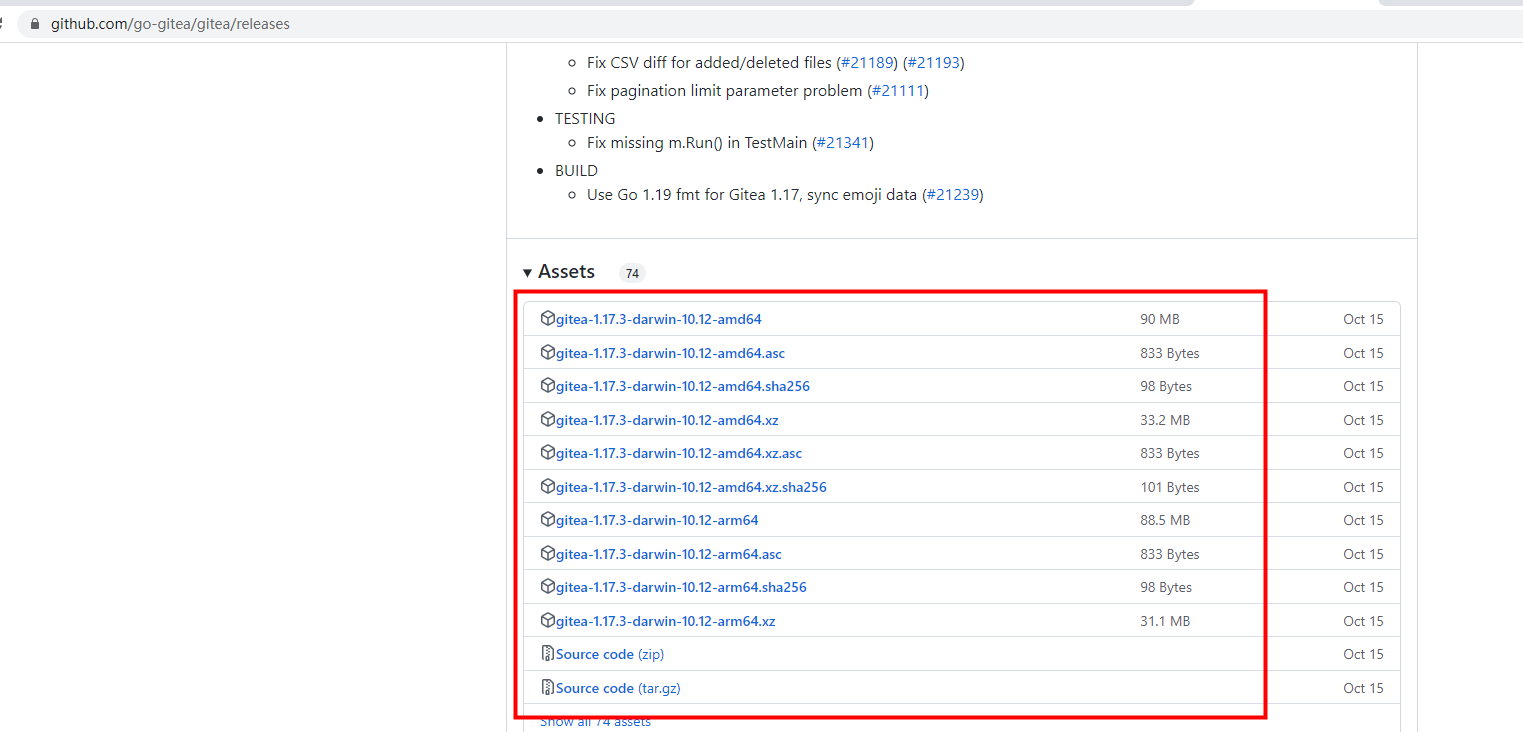Click 'Use Go 1.19 fmt for Gitea 1.17' text
This screenshot has height=732, width=1523.
(x=692, y=195)
